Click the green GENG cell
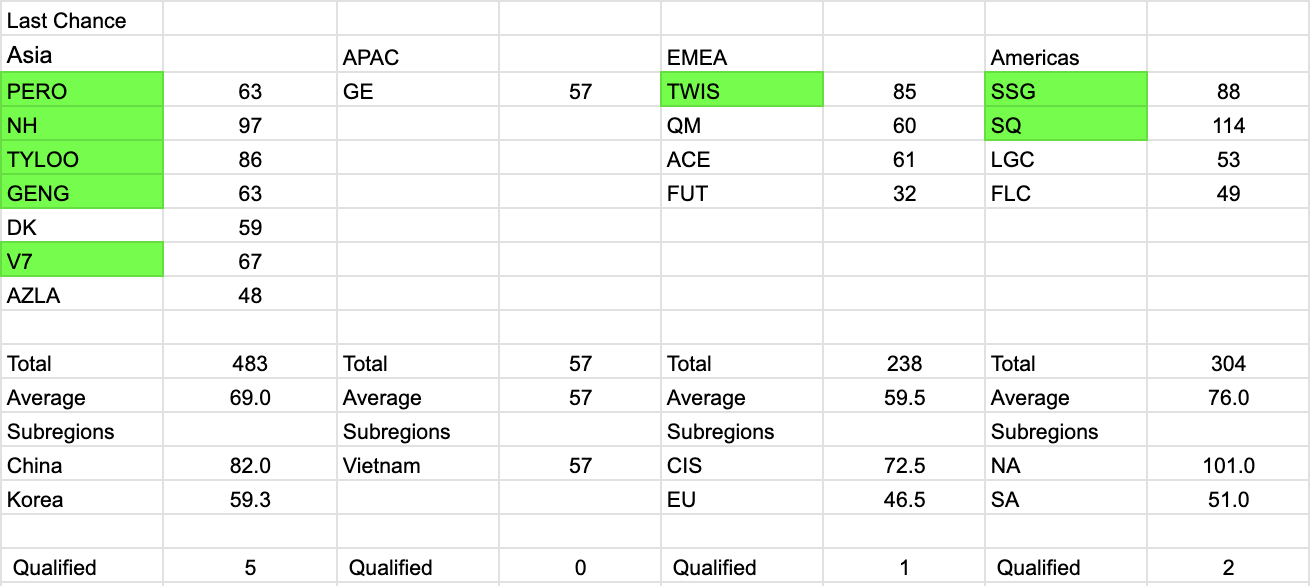Image resolution: width=1310 pixels, height=586 pixels. [x=82, y=194]
